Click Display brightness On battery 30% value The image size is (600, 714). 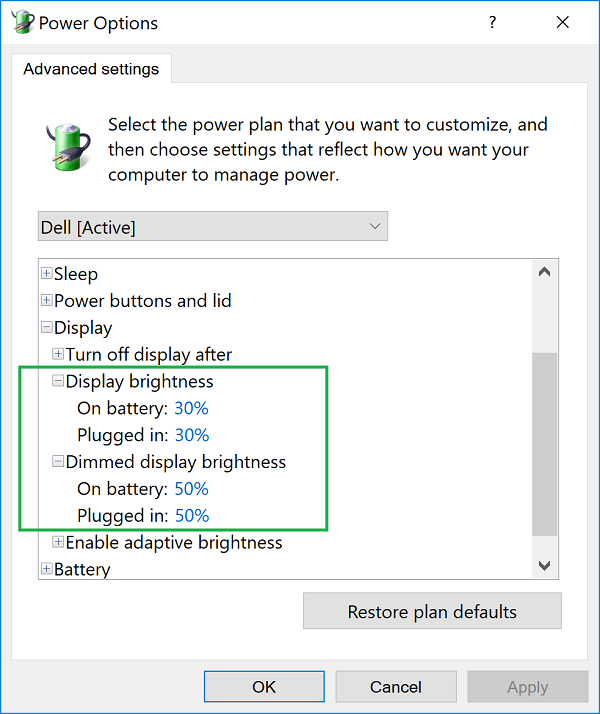pyautogui.click(x=191, y=409)
